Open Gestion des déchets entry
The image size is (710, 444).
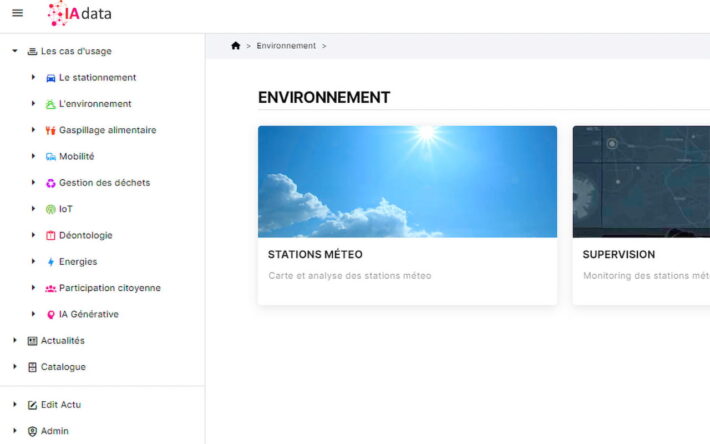pyautogui.click(x=105, y=182)
